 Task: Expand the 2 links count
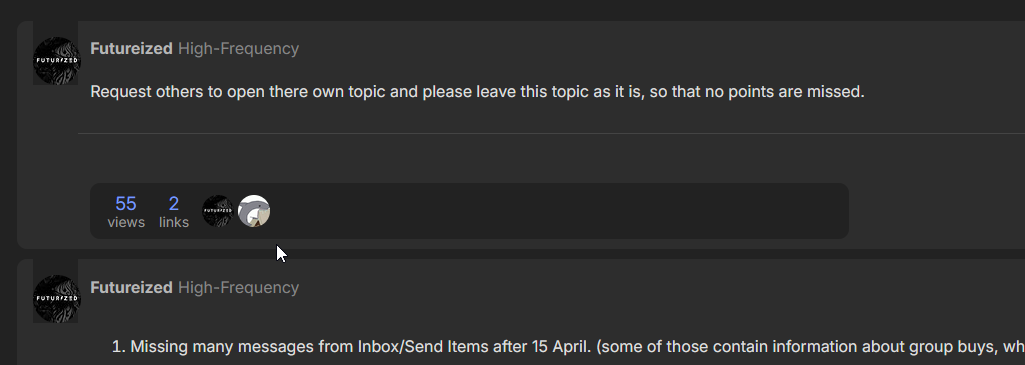(x=174, y=203)
